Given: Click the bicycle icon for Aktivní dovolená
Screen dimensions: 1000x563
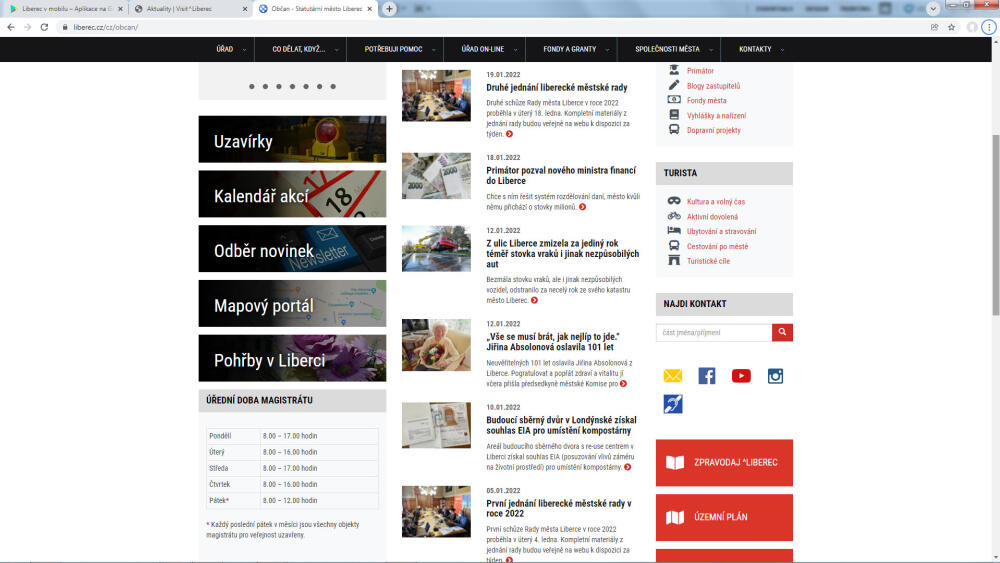Looking at the screenshot, I should [x=674, y=216].
